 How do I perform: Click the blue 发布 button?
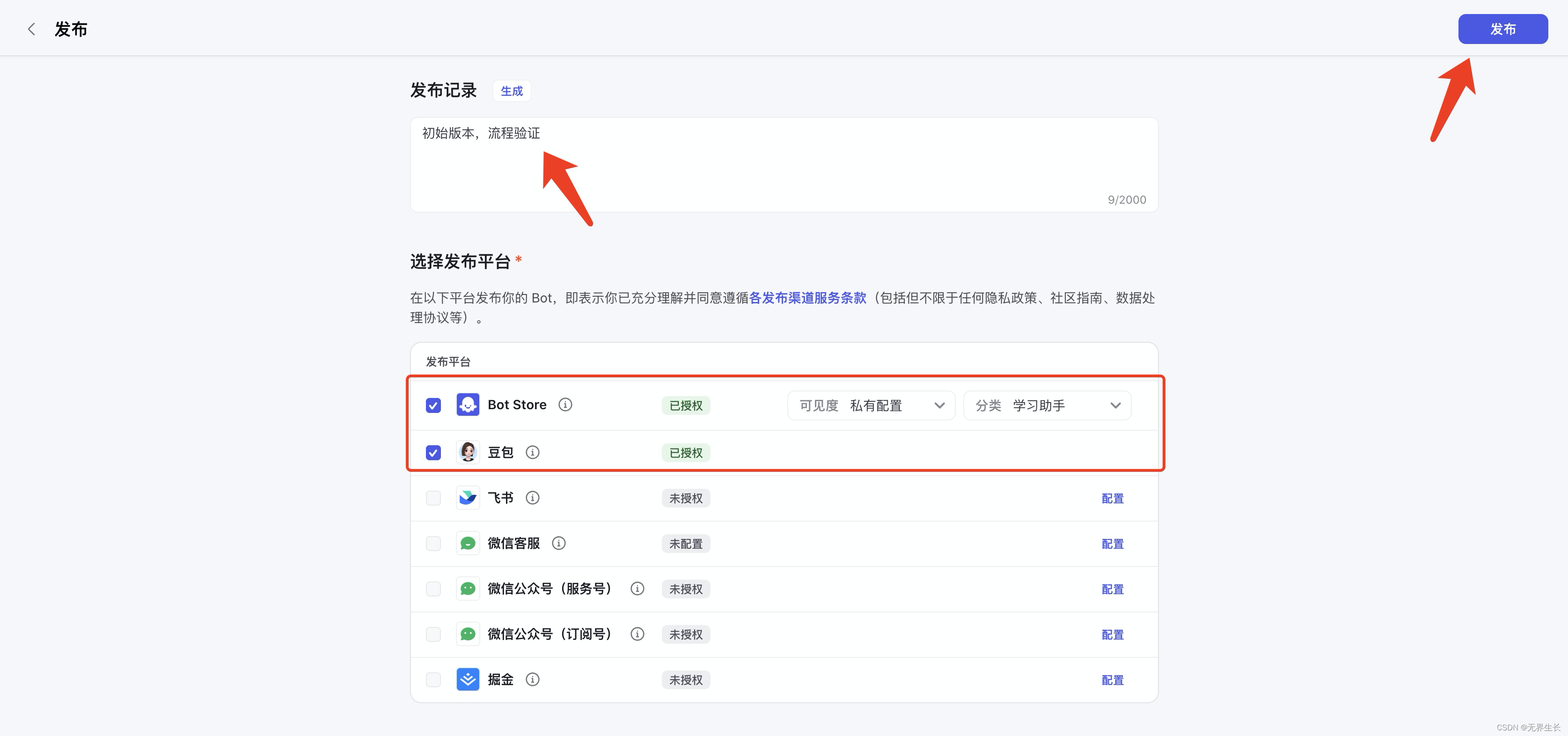coord(1502,29)
